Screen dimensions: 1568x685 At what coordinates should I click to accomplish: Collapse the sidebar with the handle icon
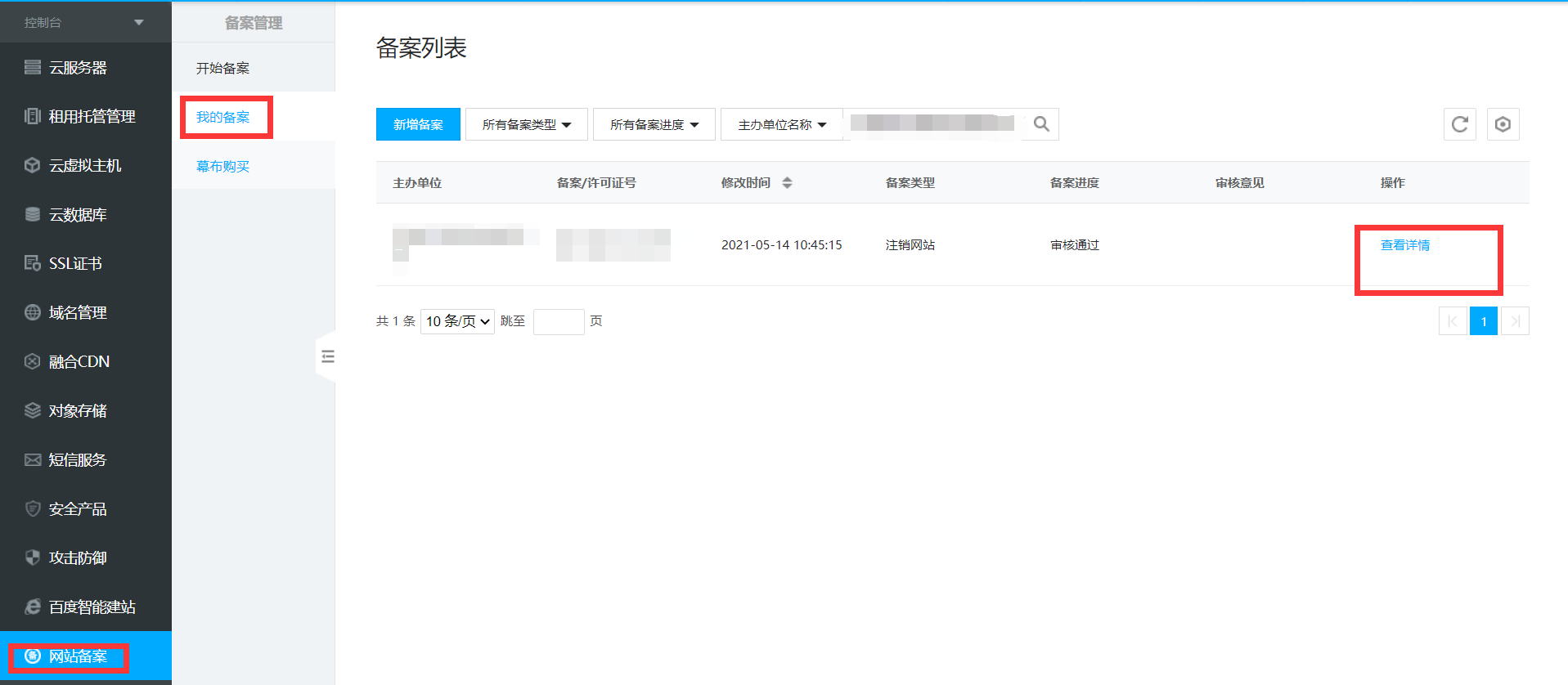(327, 356)
